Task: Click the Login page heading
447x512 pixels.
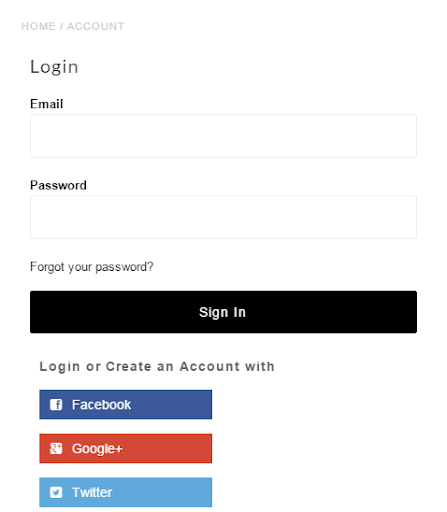Action: (54, 67)
